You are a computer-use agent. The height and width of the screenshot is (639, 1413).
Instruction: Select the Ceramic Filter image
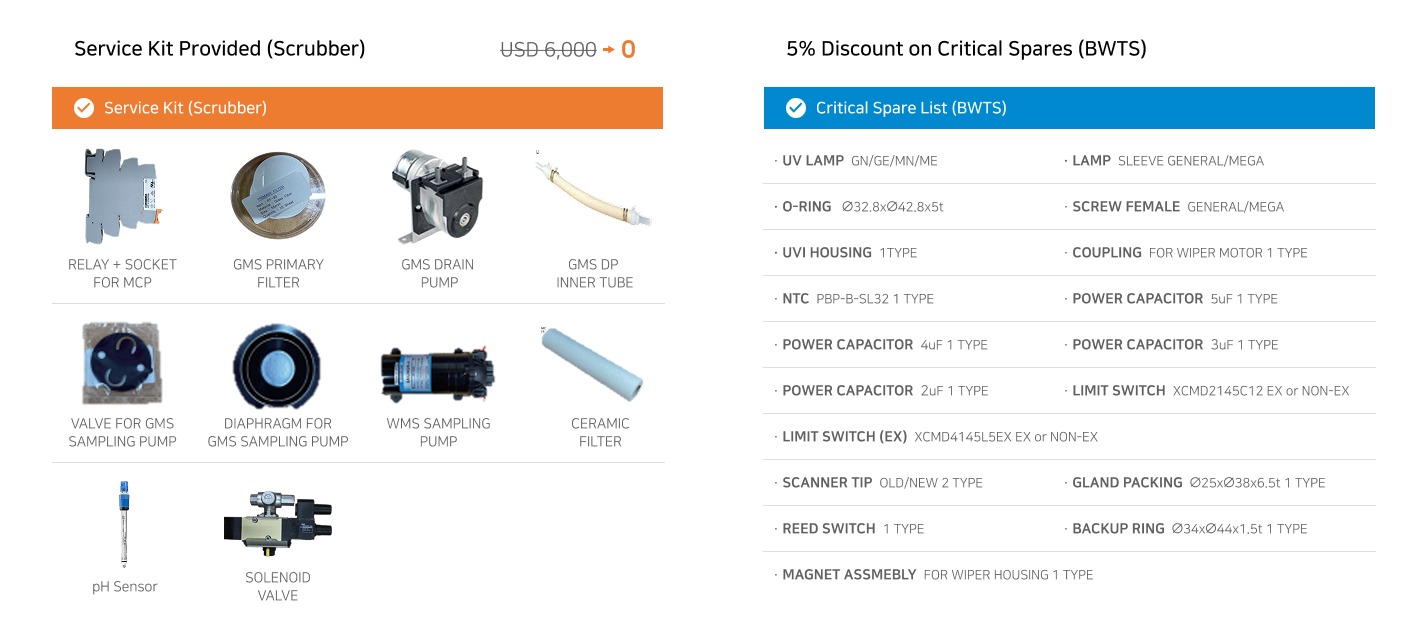coord(592,362)
